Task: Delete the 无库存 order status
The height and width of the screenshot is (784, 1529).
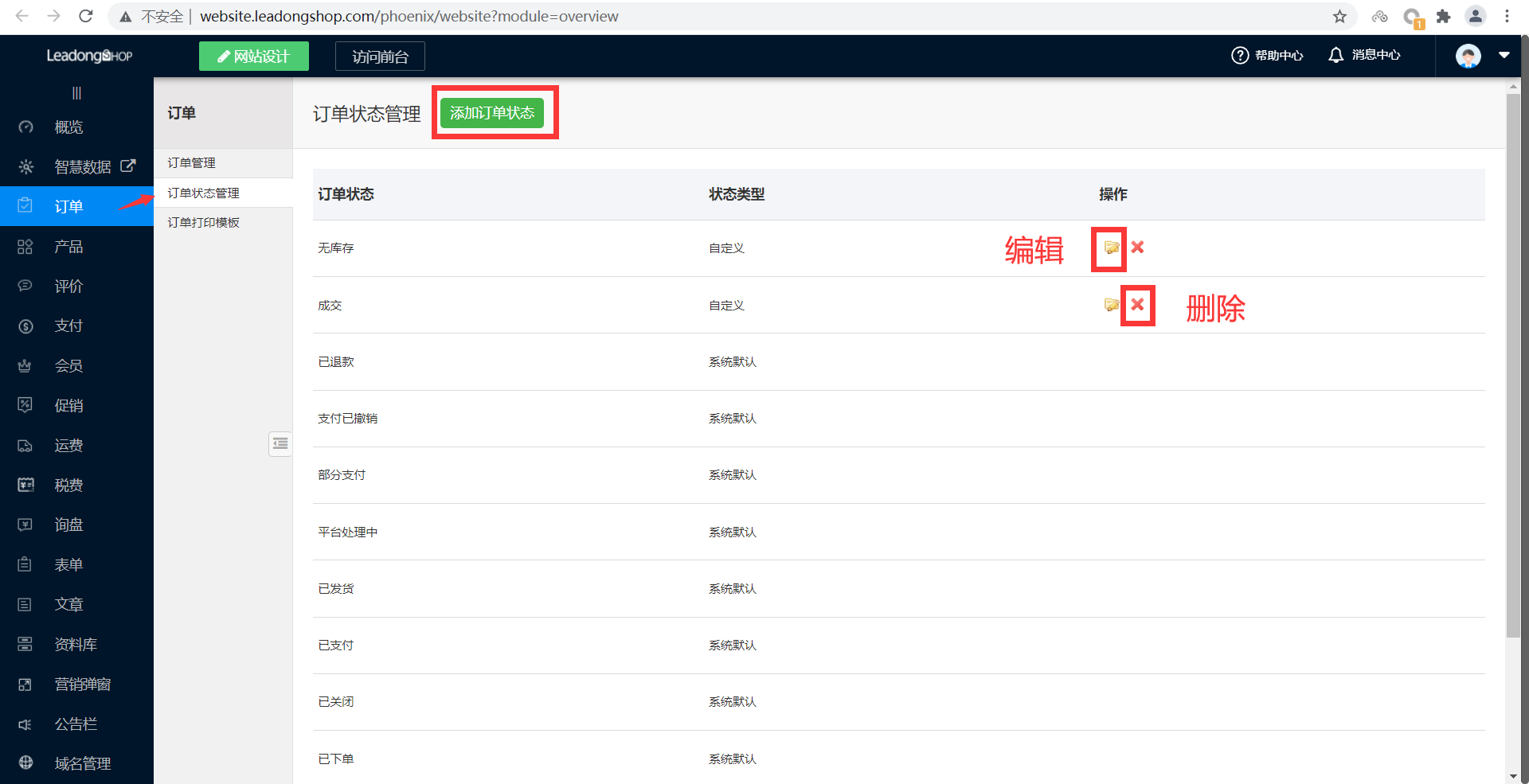Action: pyautogui.click(x=1137, y=248)
